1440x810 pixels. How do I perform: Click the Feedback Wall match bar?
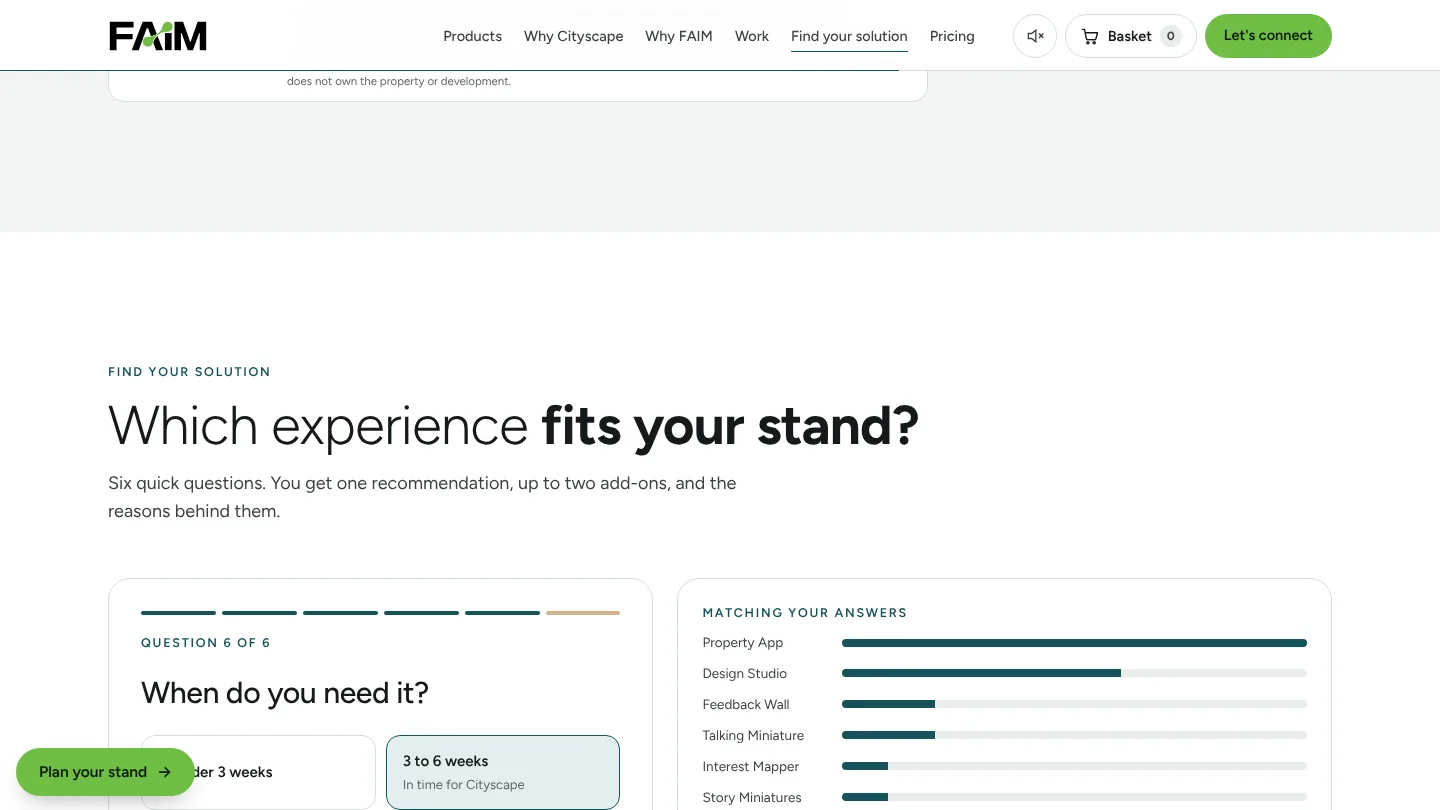[x=1074, y=705]
